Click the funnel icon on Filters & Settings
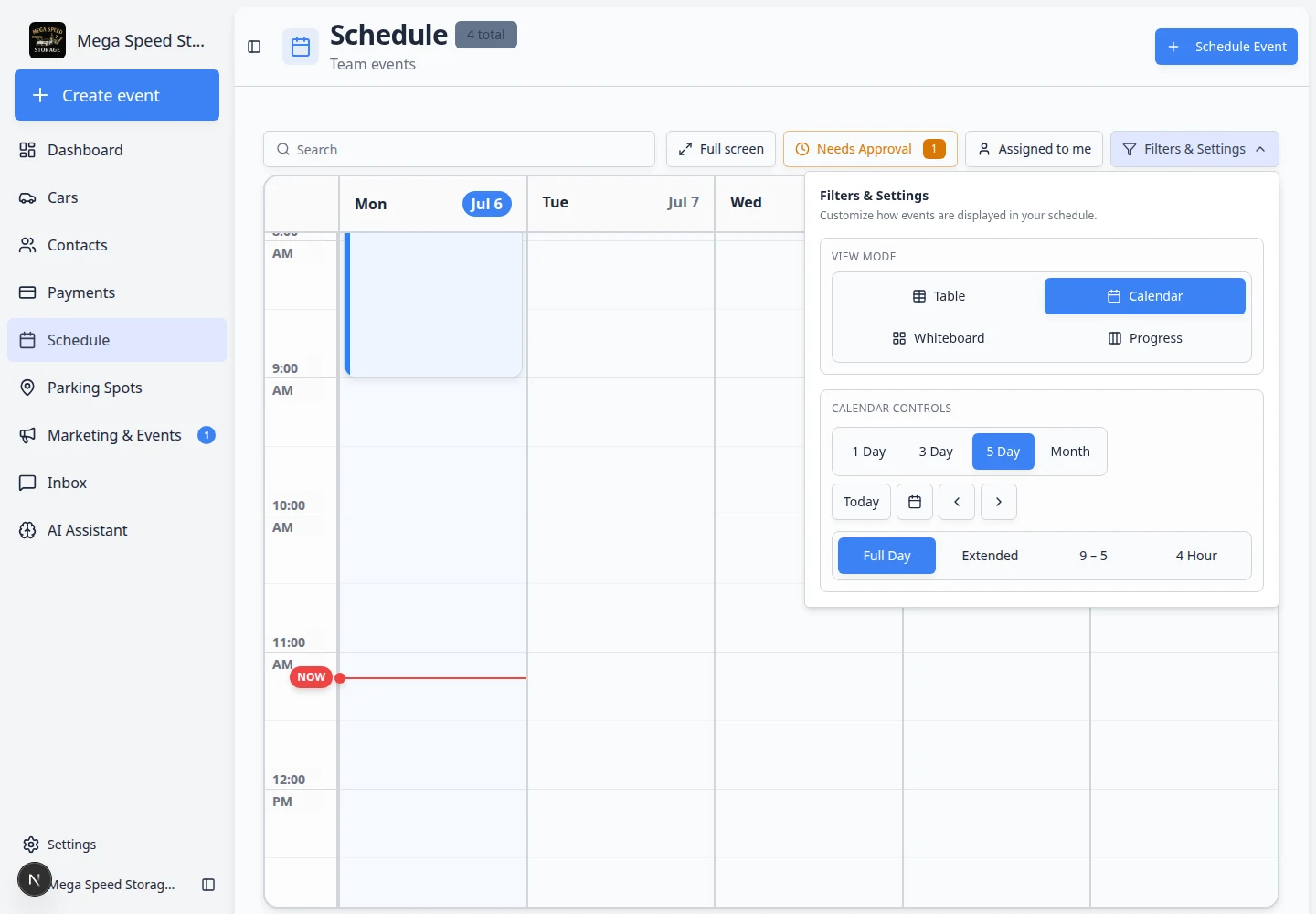The height and width of the screenshot is (914, 1316). click(1130, 149)
